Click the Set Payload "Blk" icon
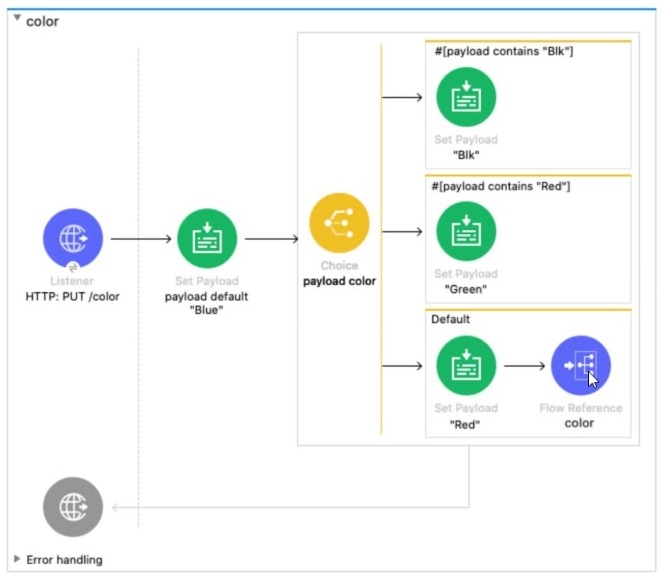Screen dimensions: 662x577 click(x=466, y=97)
